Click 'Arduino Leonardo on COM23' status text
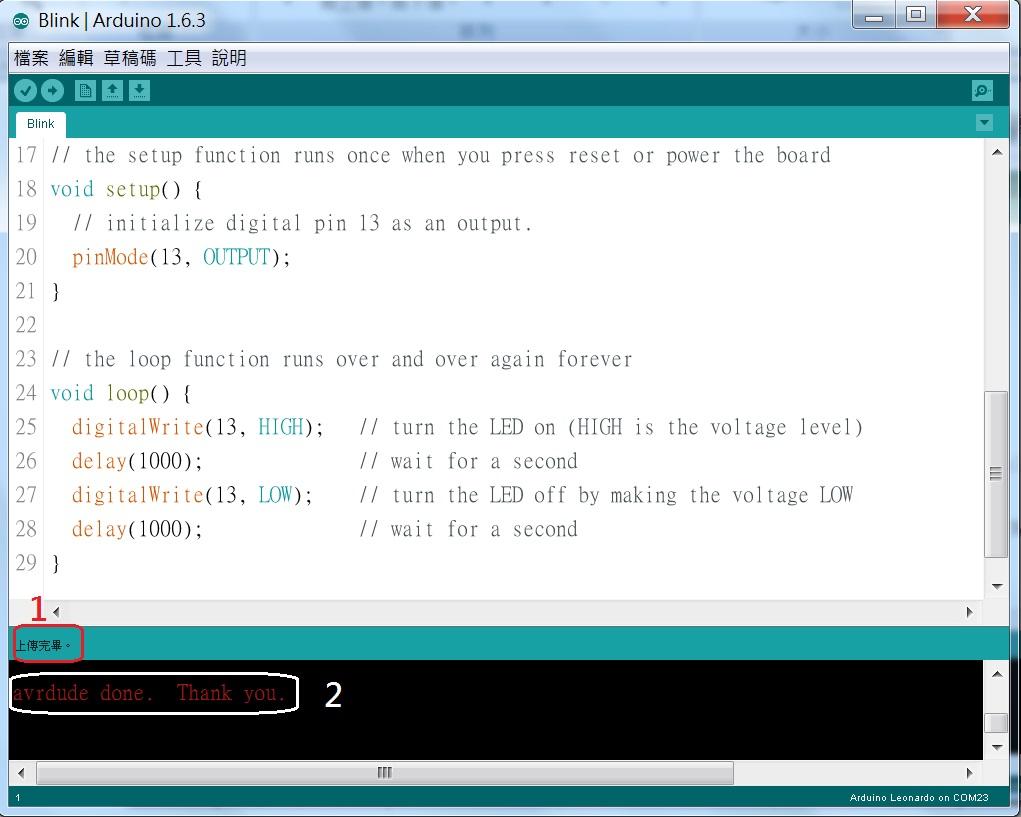The image size is (1021, 817). [919, 797]
